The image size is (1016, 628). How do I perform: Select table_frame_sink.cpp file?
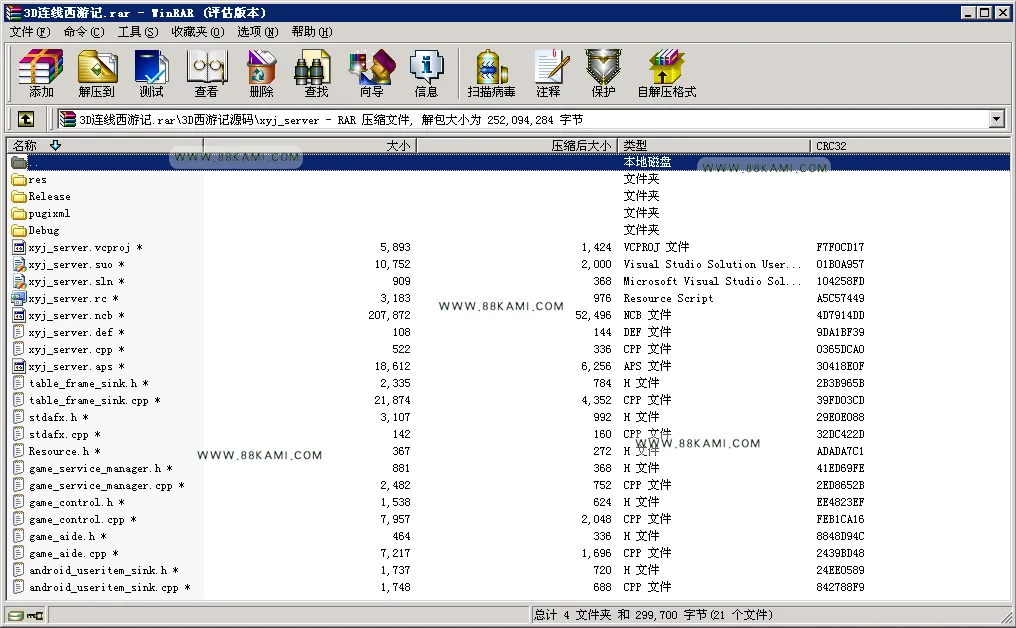click(89, 401)
